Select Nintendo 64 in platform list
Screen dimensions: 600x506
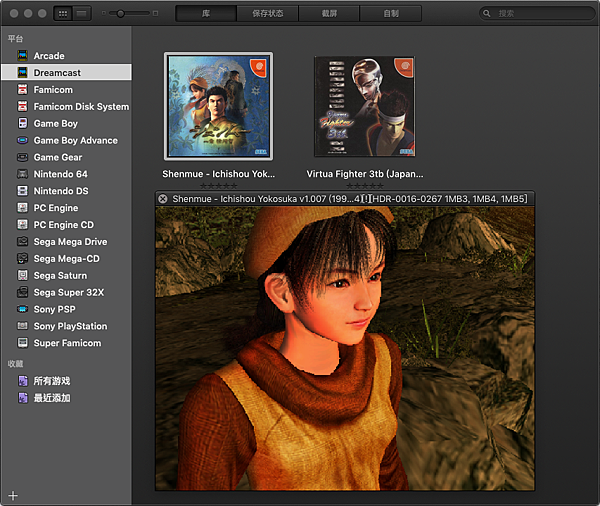coord(66,174)
